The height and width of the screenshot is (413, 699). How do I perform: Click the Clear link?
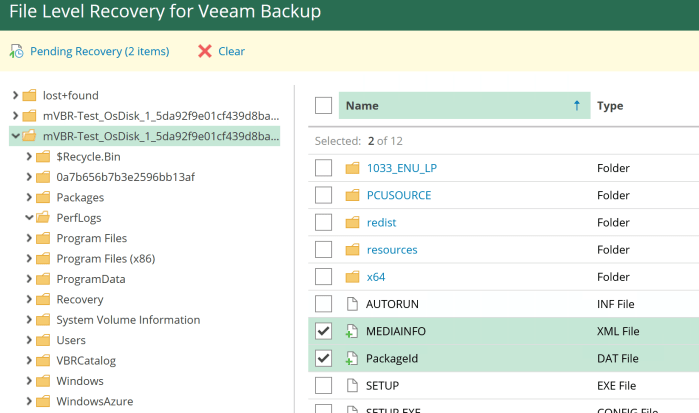point(231,51)
